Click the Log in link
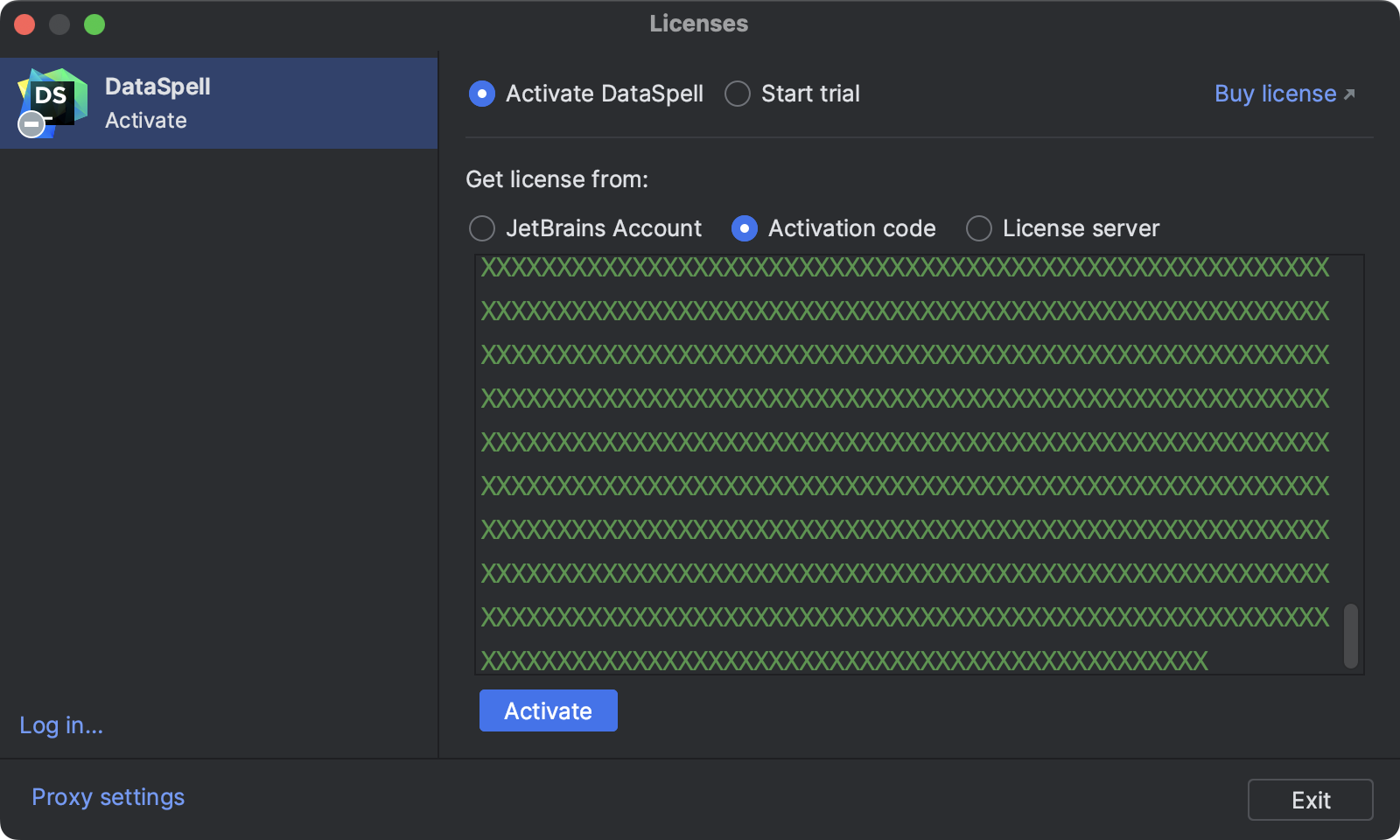1400x840 pixels. click(x=60, y=725)
